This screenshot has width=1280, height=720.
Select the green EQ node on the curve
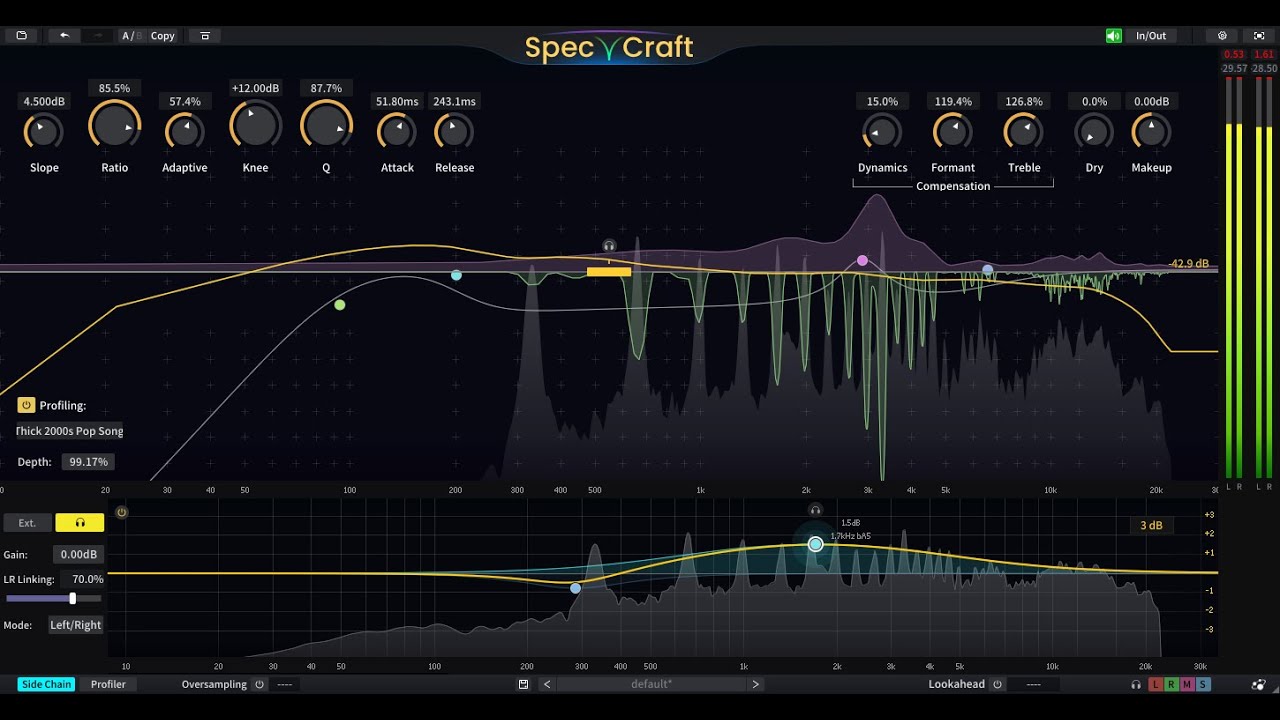[340, 304]
